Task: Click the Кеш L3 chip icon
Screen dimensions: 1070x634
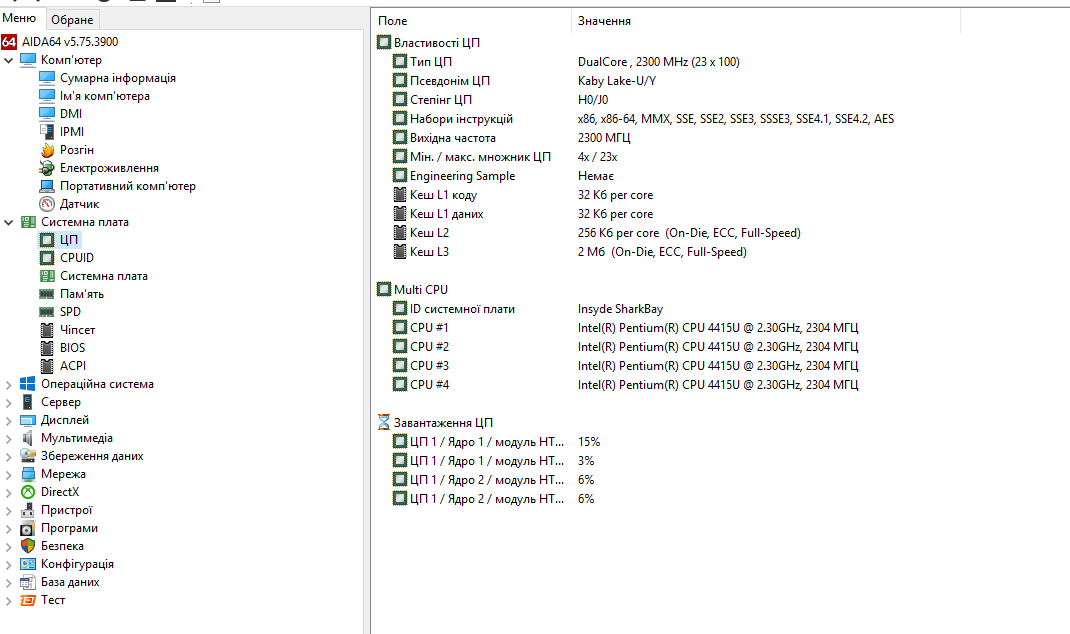Action: (400, 251)
